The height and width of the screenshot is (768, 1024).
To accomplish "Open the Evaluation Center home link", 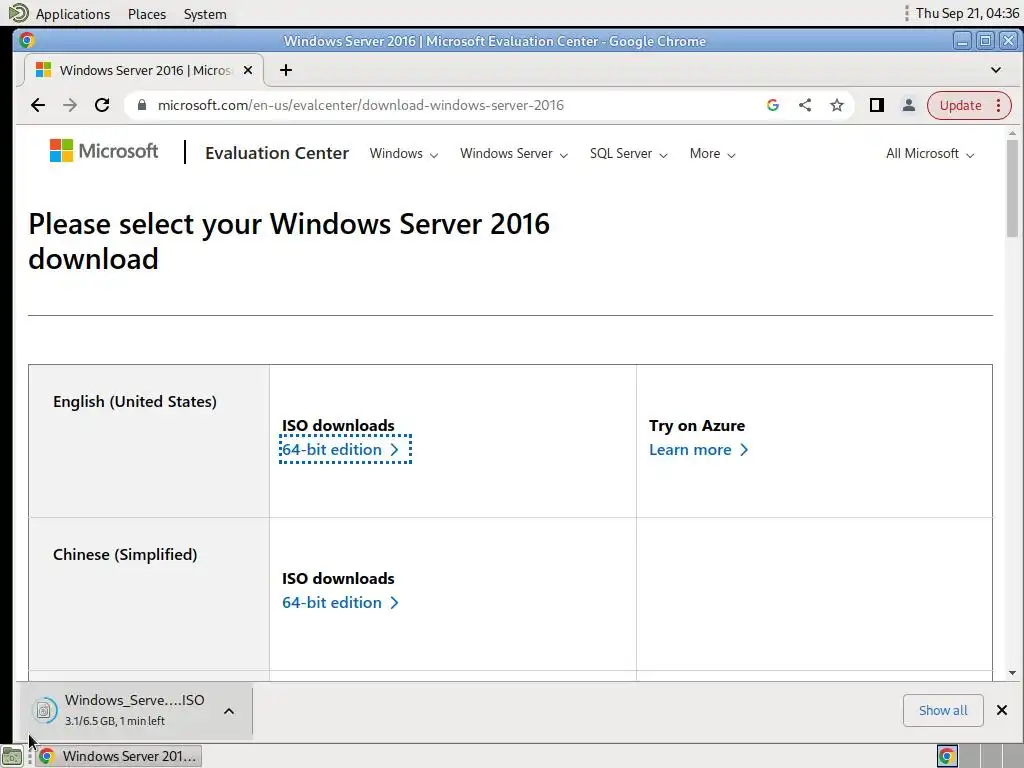I will click(x=277, y=153).
